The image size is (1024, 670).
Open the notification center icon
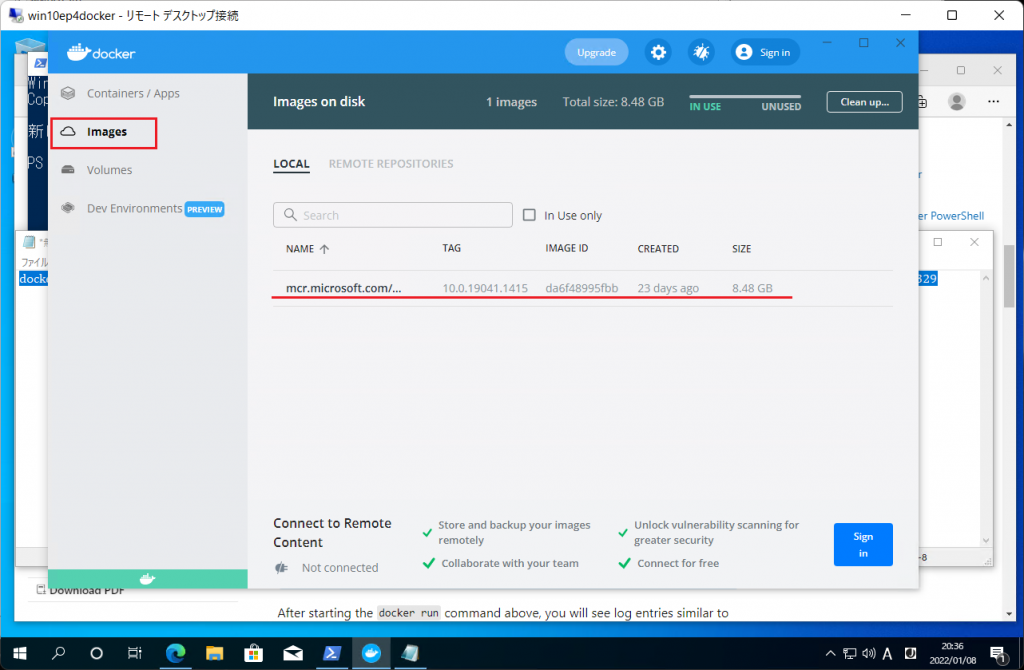click(997, 654)
